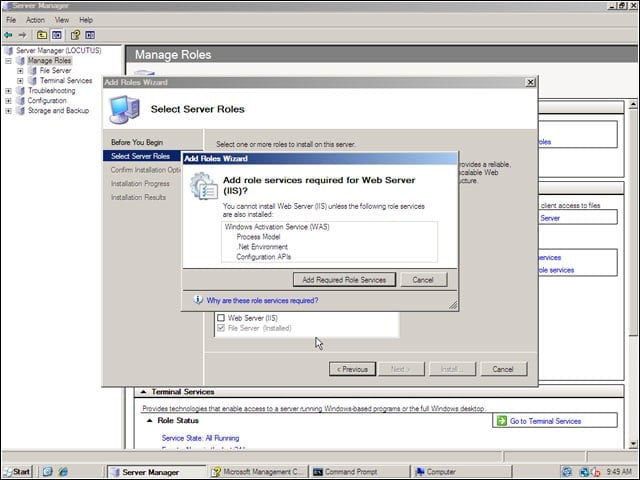Open the Help menu
640x480 pixels.
86,20
